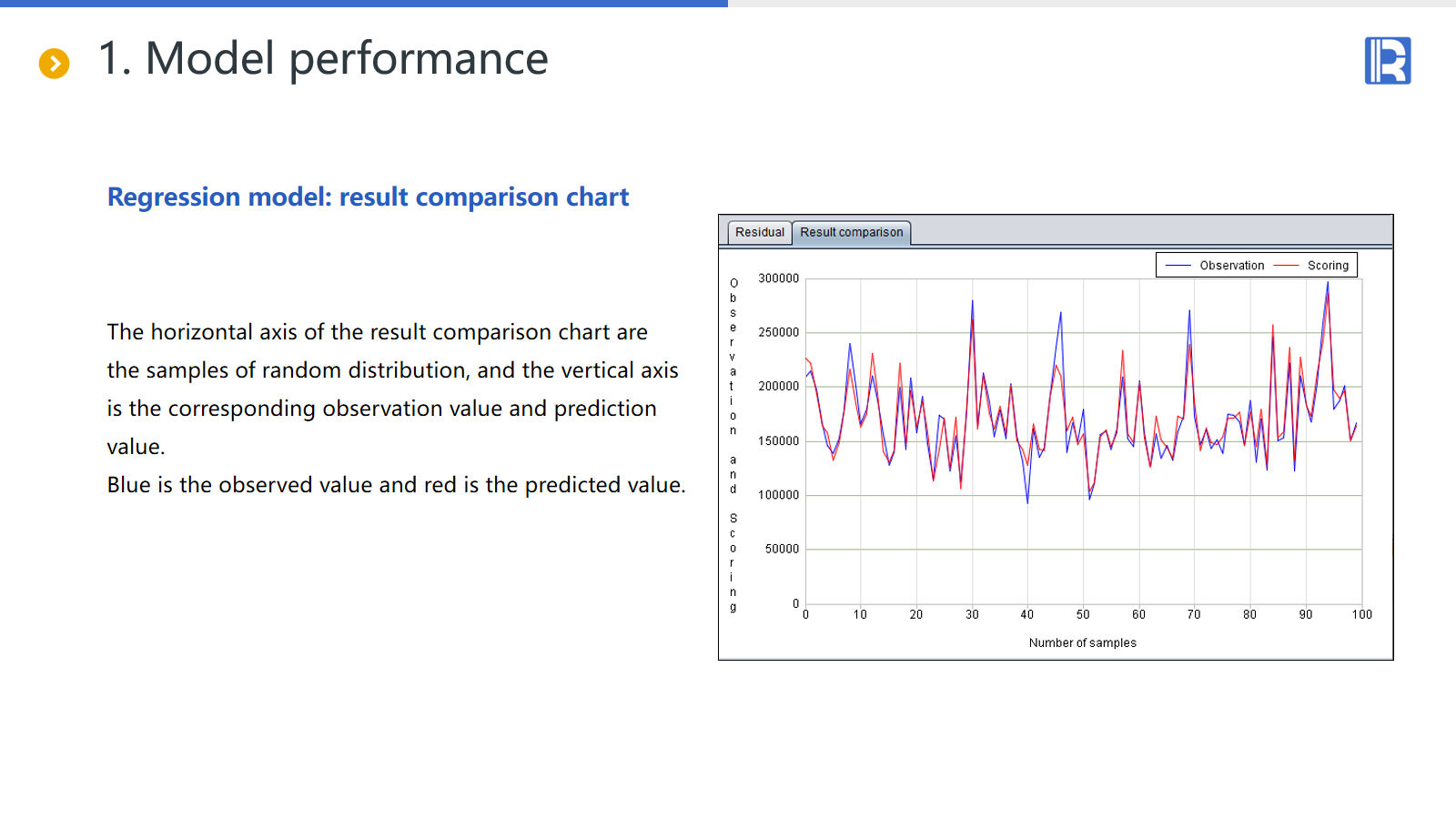Click the red line sample in legend
This screenshot has height=819, width=1456.
pyautogui.click(x=1286, y=266)
